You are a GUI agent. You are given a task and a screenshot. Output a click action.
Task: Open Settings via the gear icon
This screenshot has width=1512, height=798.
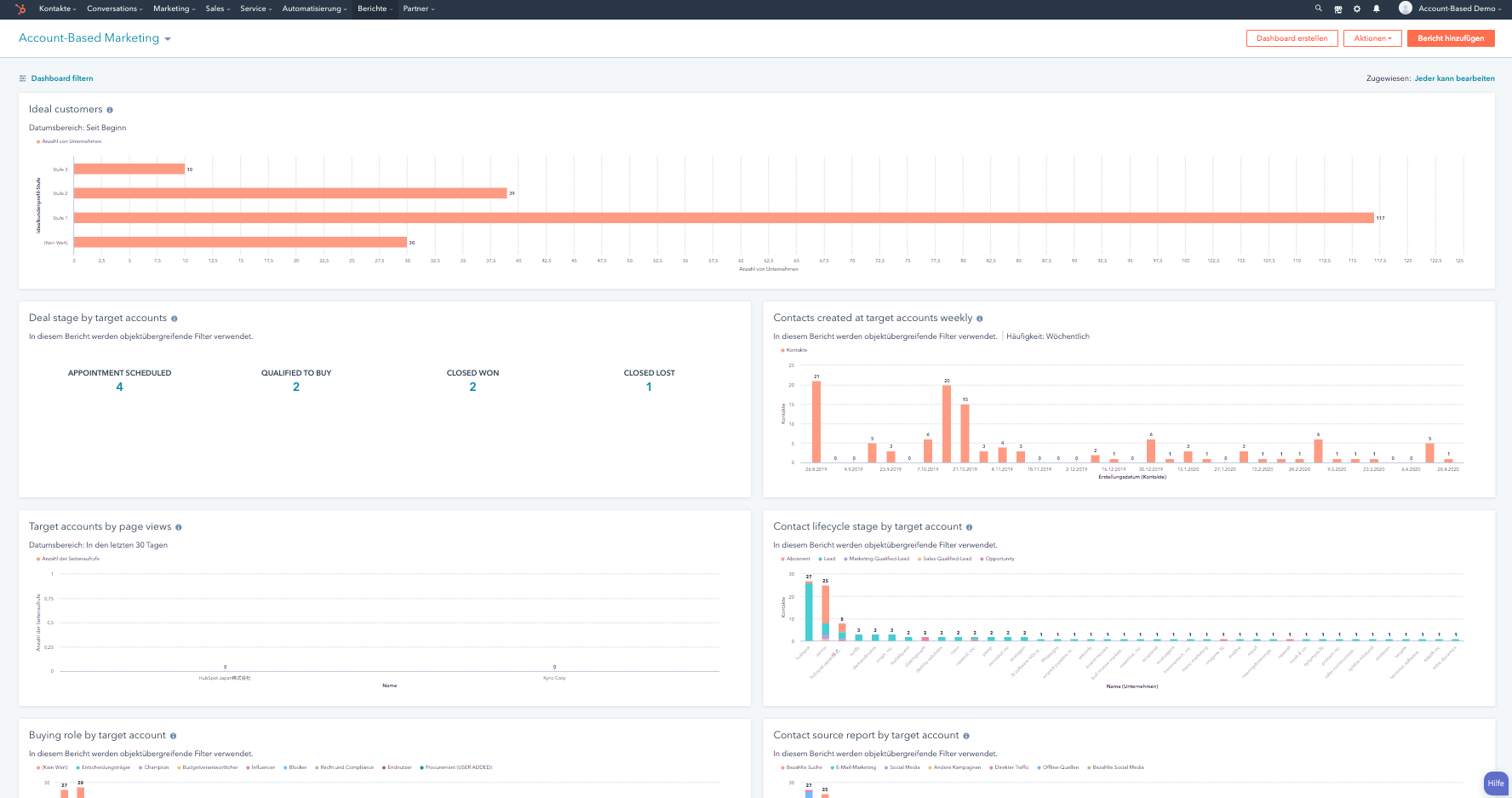point(1357,9)
